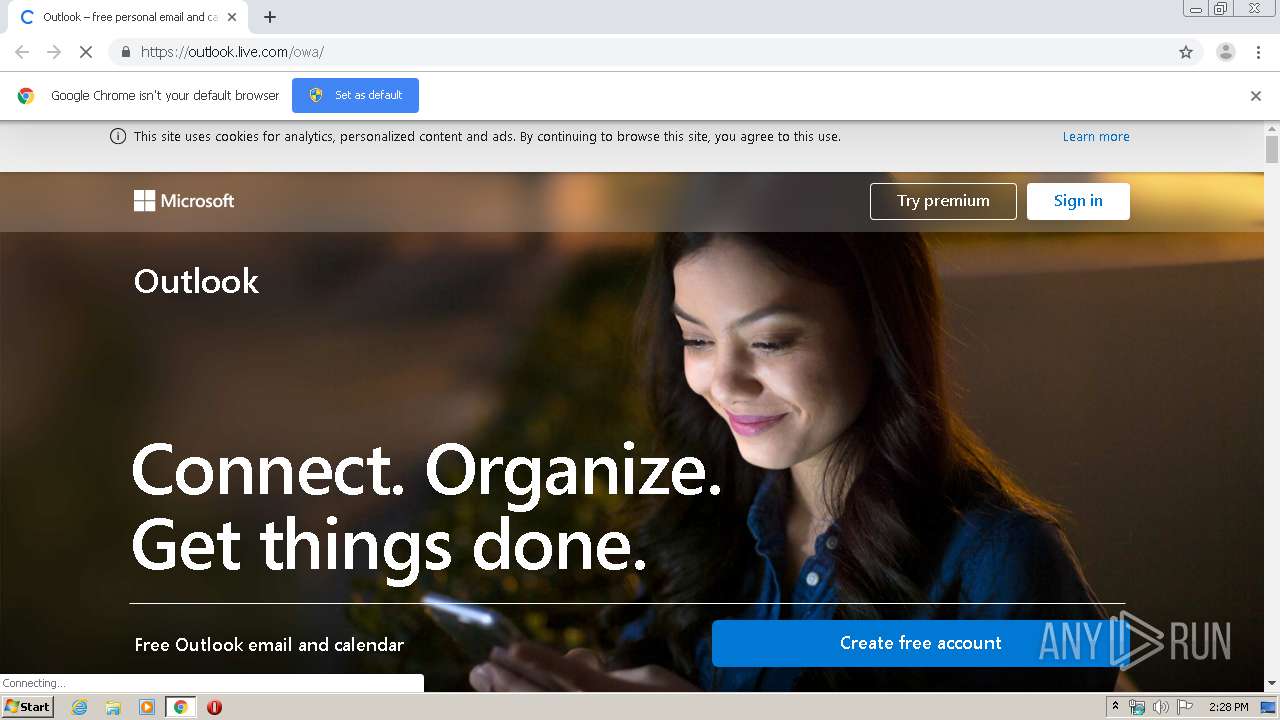Click the cookie notice info icon

point(118,137)
